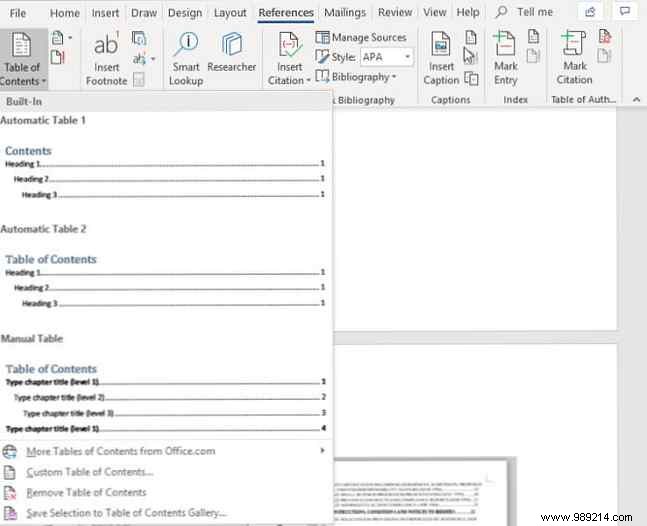The width and height of the screenshot is (647, 526).
Task: Click the Office.com globe icon in the menu
Action: (9, 452)
